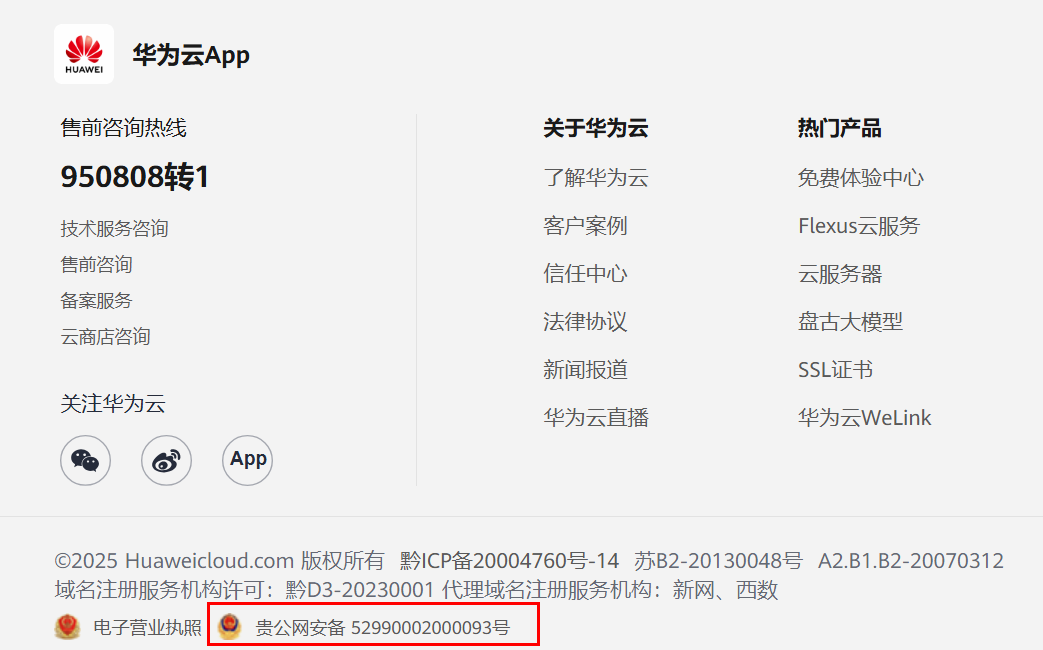
Task: Click A2.B1.B2-20070312 license text
Action: click(910, 560)
